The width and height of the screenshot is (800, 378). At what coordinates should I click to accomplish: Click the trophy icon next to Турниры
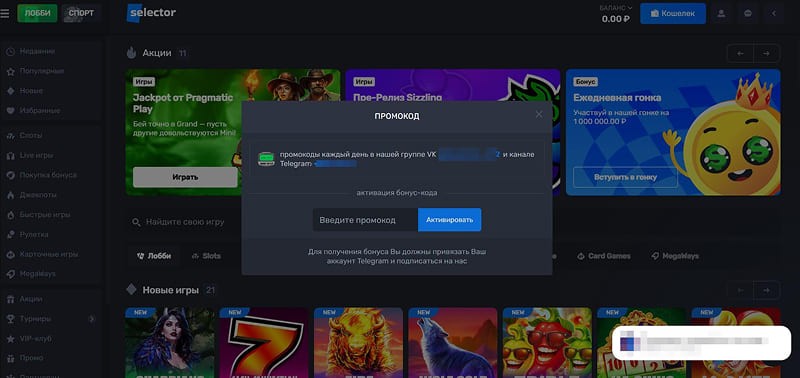click(10, 319)
